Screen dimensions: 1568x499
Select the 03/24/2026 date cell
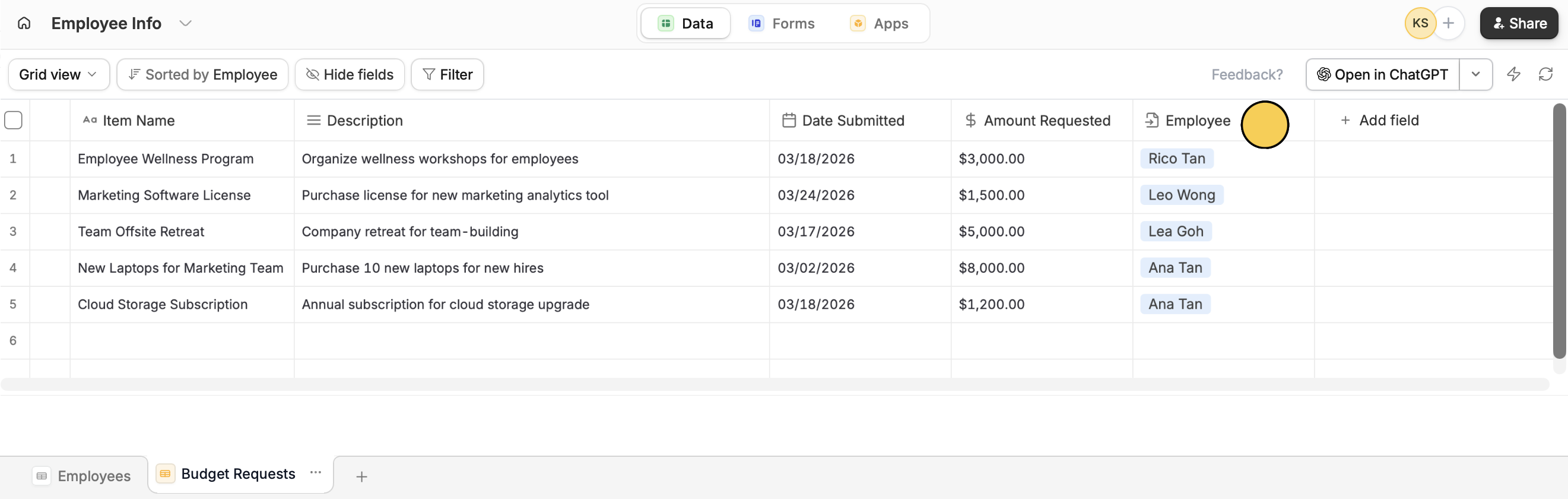click(860, 195)
